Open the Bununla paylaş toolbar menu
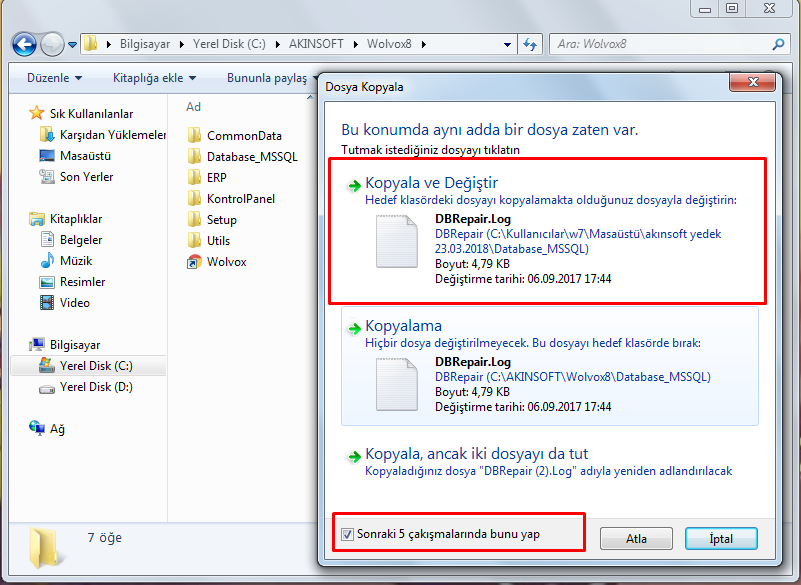The width and height of the screenshot is (801, 585). point(270,78)
